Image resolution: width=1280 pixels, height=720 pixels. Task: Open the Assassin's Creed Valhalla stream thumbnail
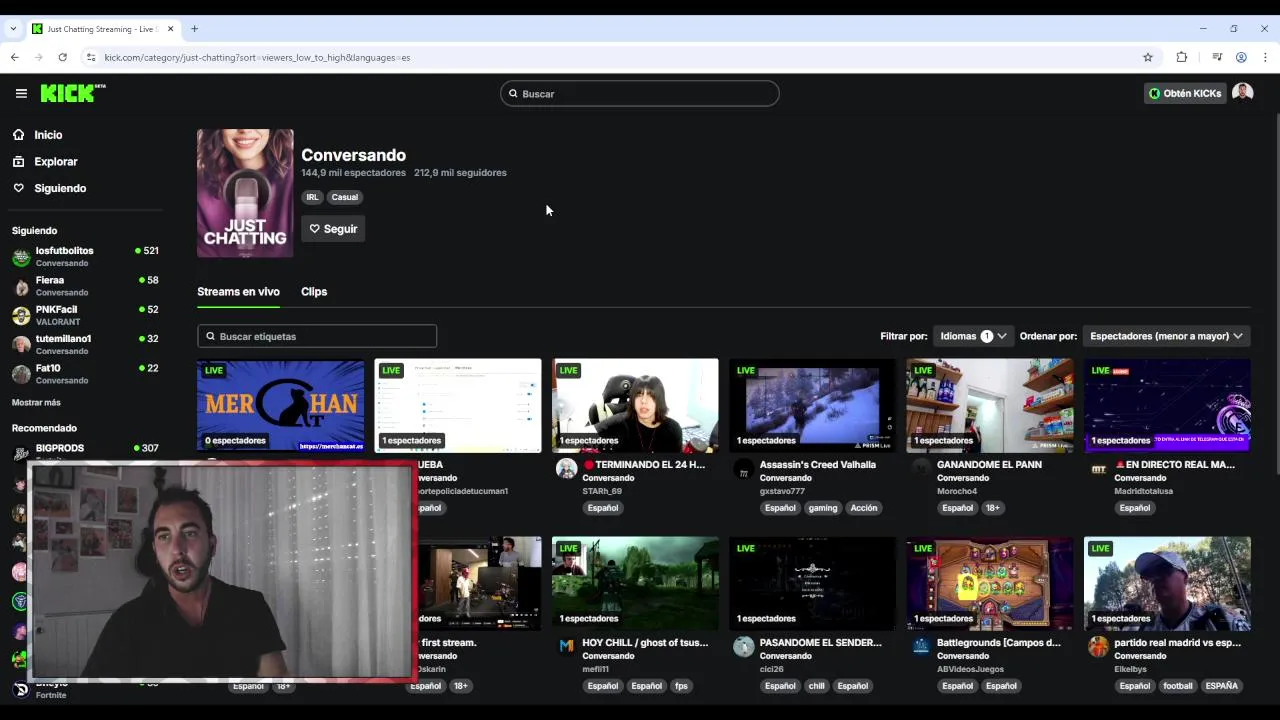[x=812, y=406]
